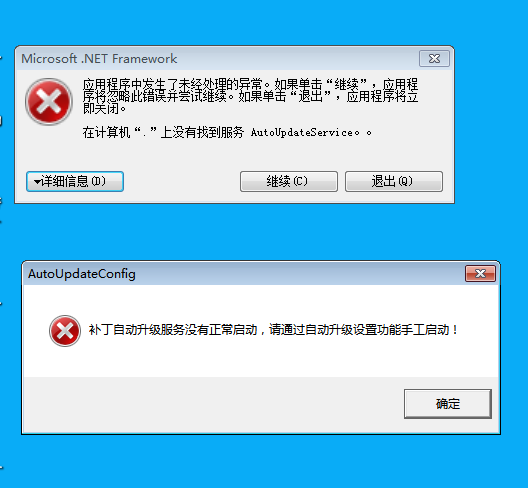
Task: Click the unhandled exception paragraph starting 应用程序中发生了
Action: point(251,96)
